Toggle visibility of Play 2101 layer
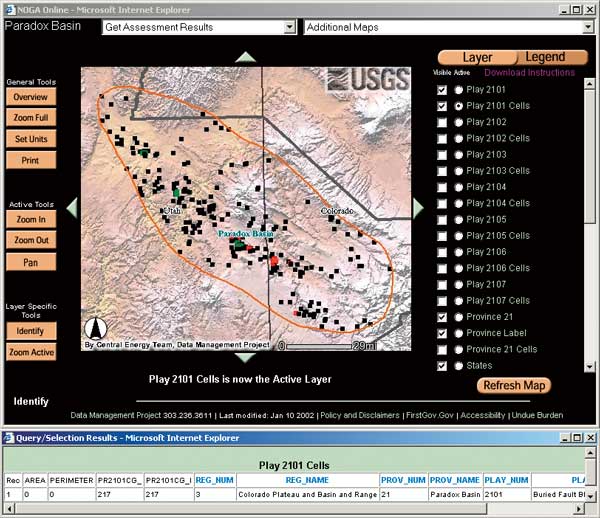Viewport: 600px width, 518px height. [x=442, y=90]
